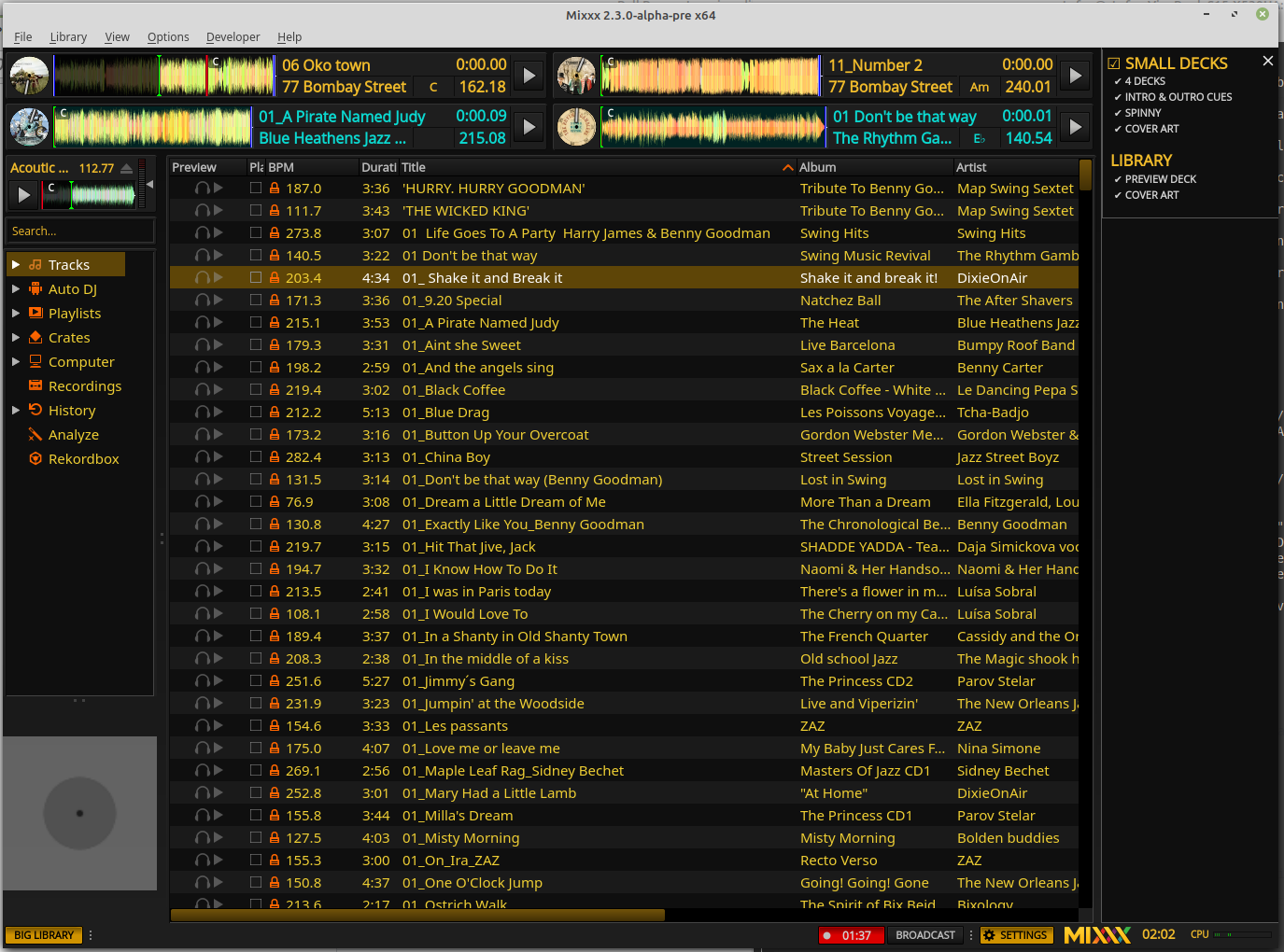Collapse preview deck with side arrow
Viewport: 1284px width, 952px height.
click(149, 185)
